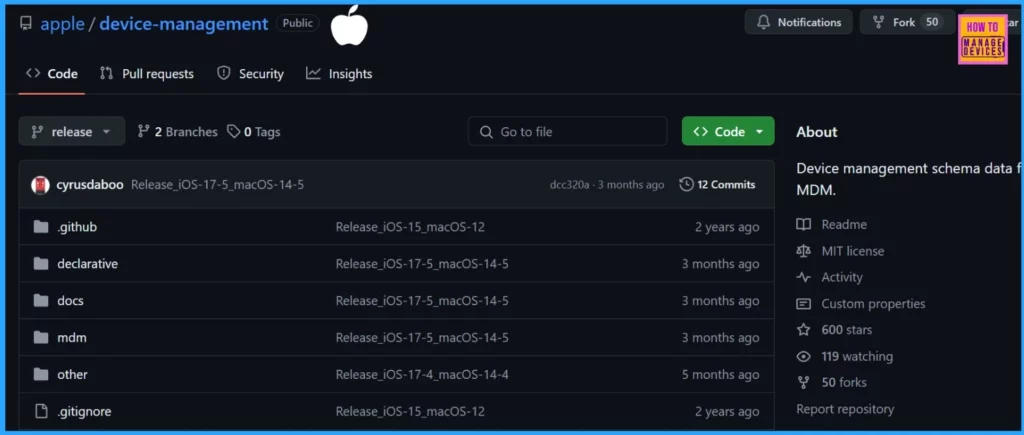The width and height of the screenshot is (1024, 435).
Task: Open the Notifications button
Action: 799,22
